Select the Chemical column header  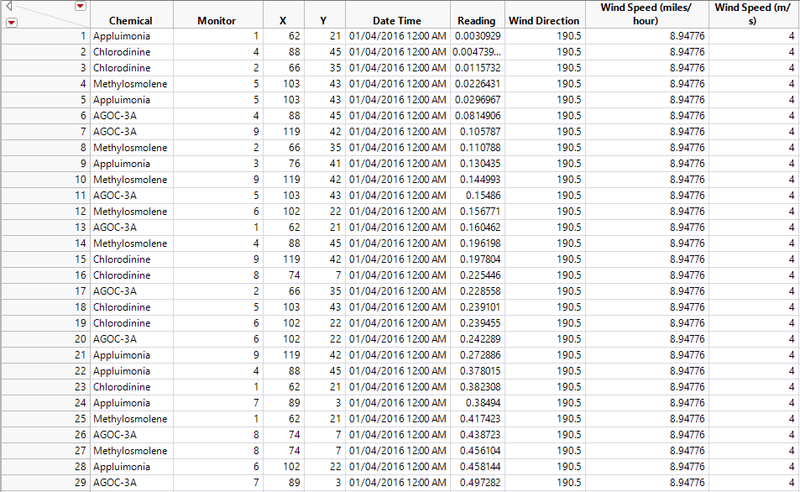[131, 21]
